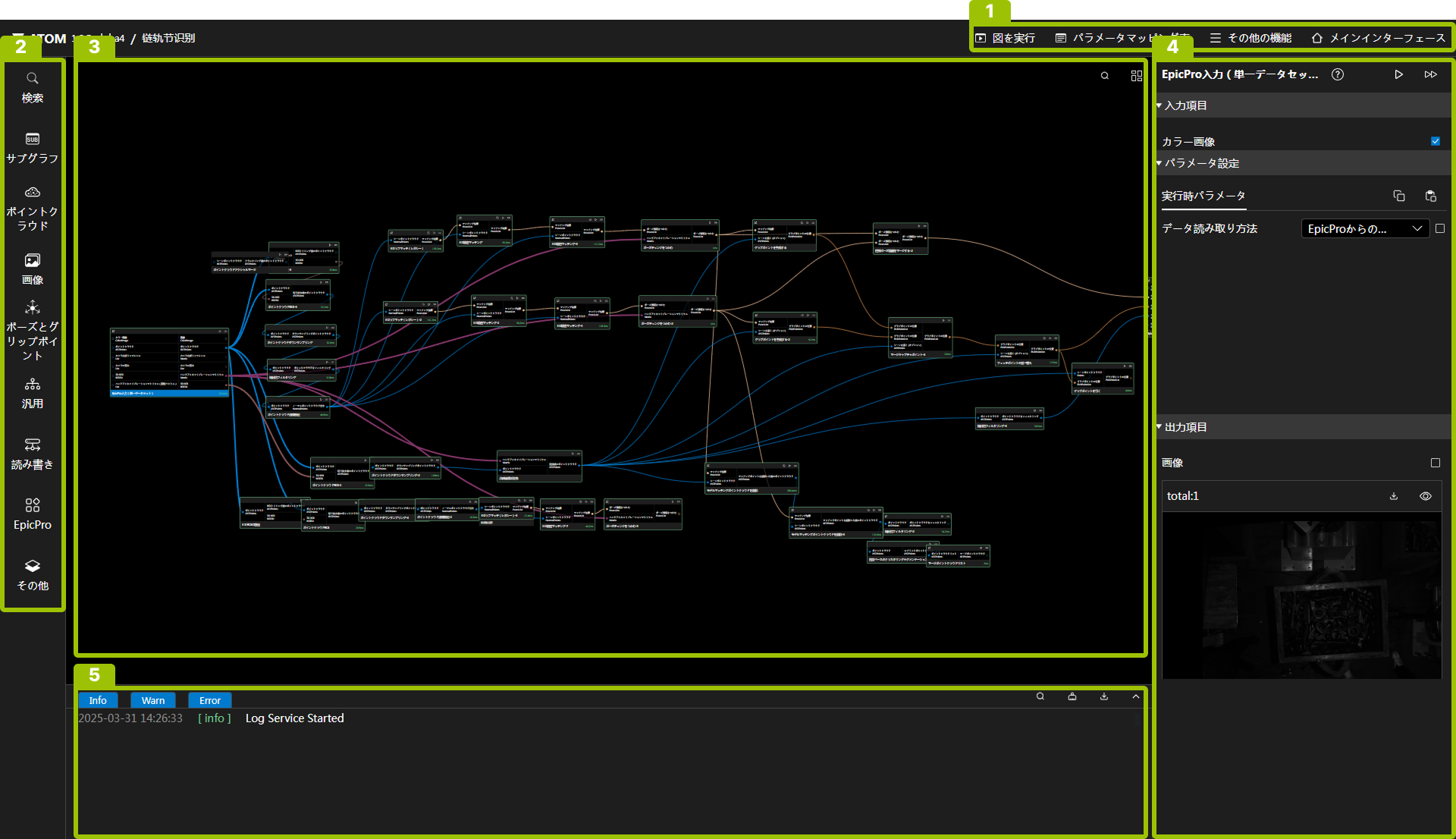Viewport: 1456px width, 839px height.
Task: Toggle the カラー画像 checkbox
Action: pos(1435,141)
